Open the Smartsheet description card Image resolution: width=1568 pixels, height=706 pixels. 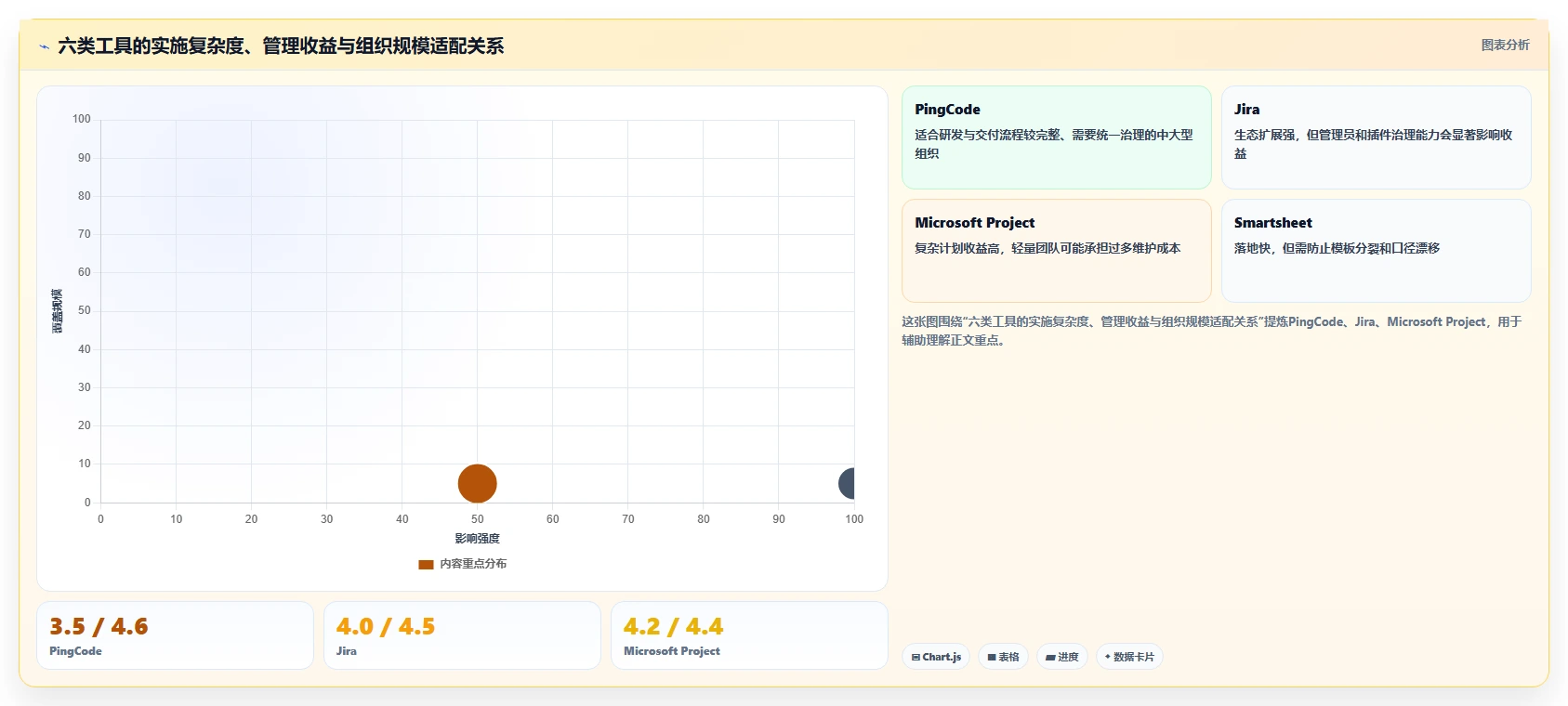tap(1376, 251)
